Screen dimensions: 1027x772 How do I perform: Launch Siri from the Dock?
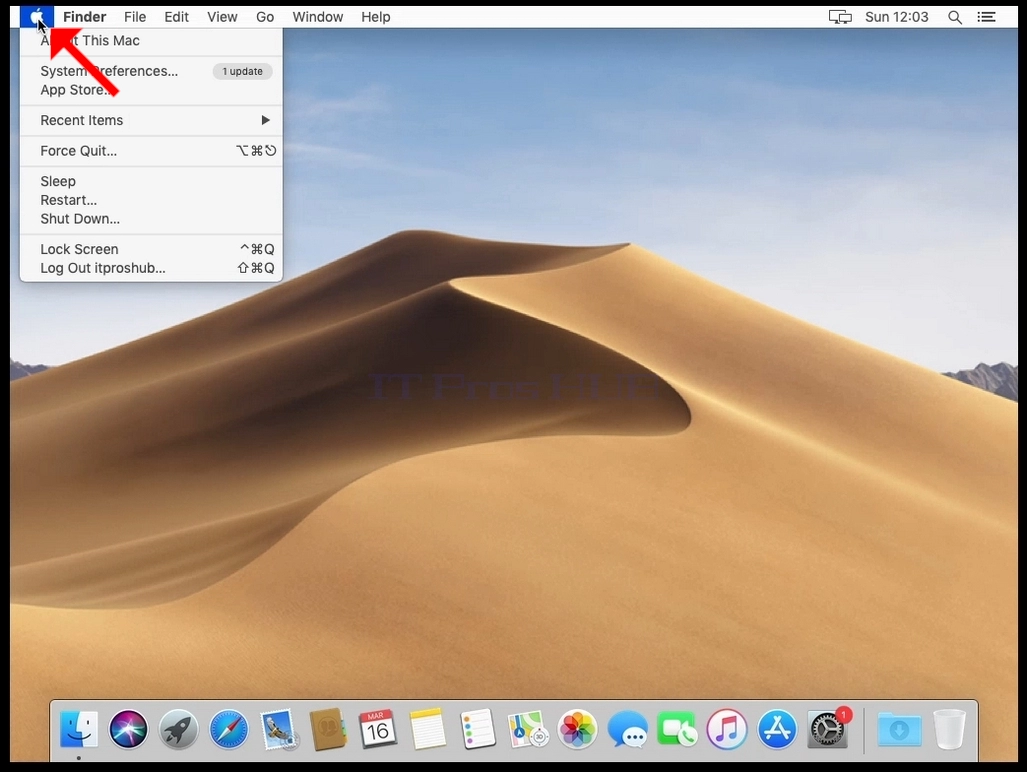pyautogui.click(x=128, y=729)
